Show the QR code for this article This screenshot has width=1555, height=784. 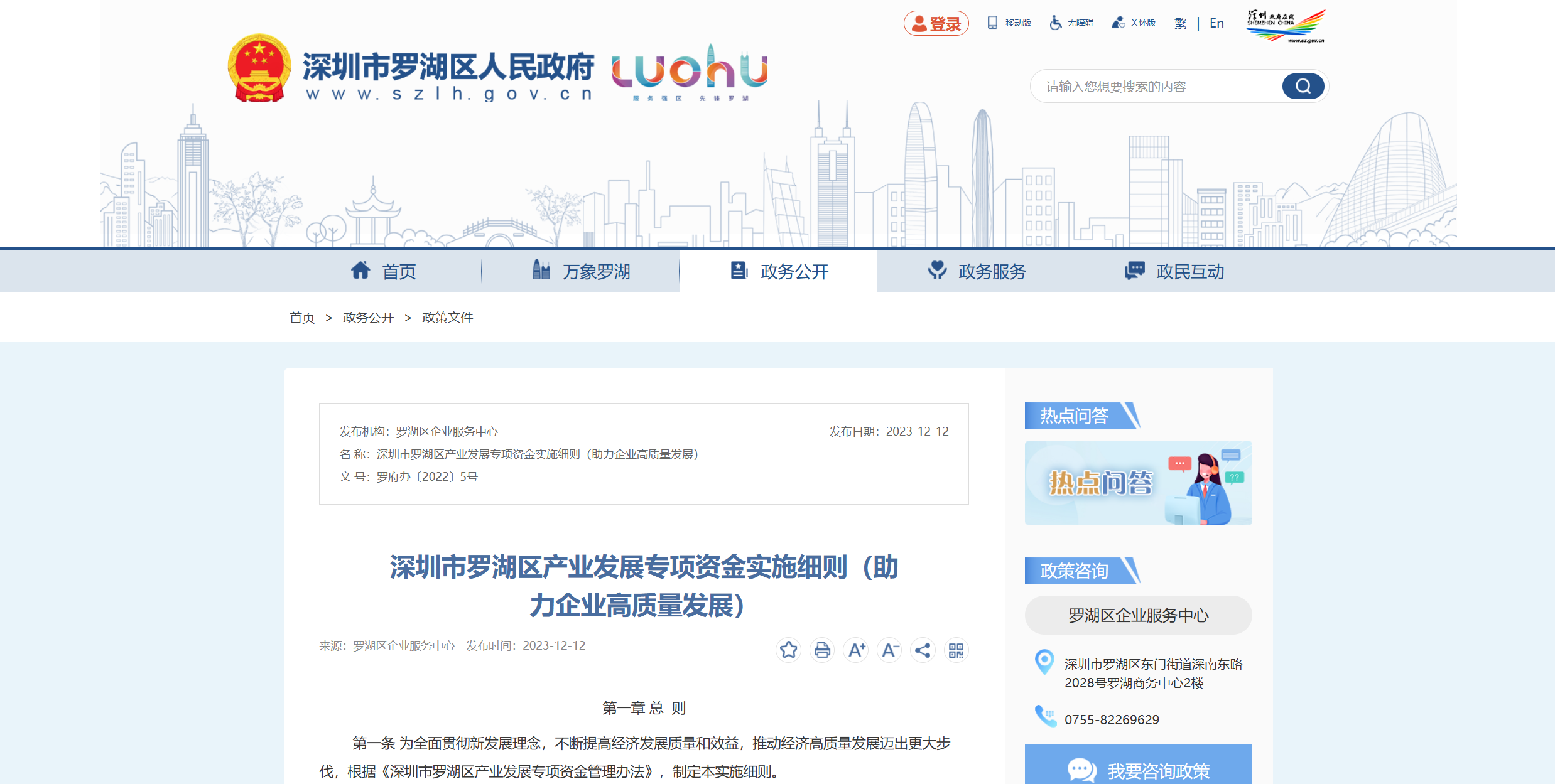[956, 650]
